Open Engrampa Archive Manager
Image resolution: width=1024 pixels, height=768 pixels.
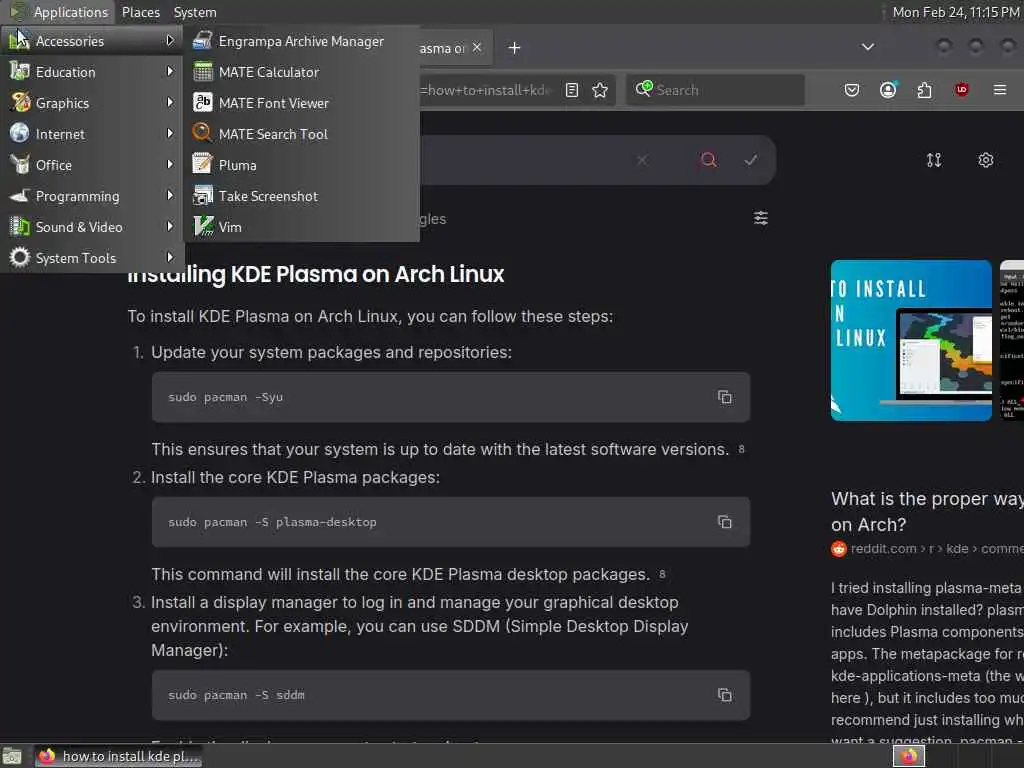[301, 41]
